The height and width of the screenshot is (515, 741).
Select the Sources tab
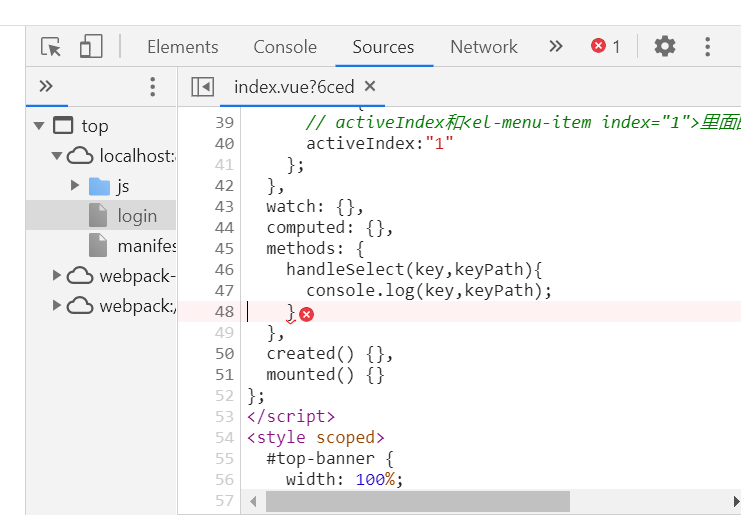pos(383,47)
